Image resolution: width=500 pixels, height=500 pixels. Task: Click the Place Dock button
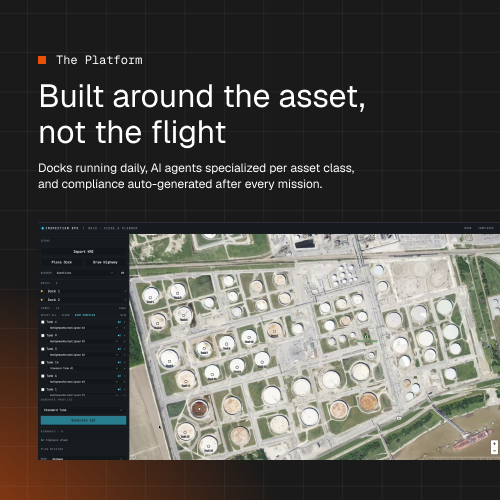click(62, 262)
